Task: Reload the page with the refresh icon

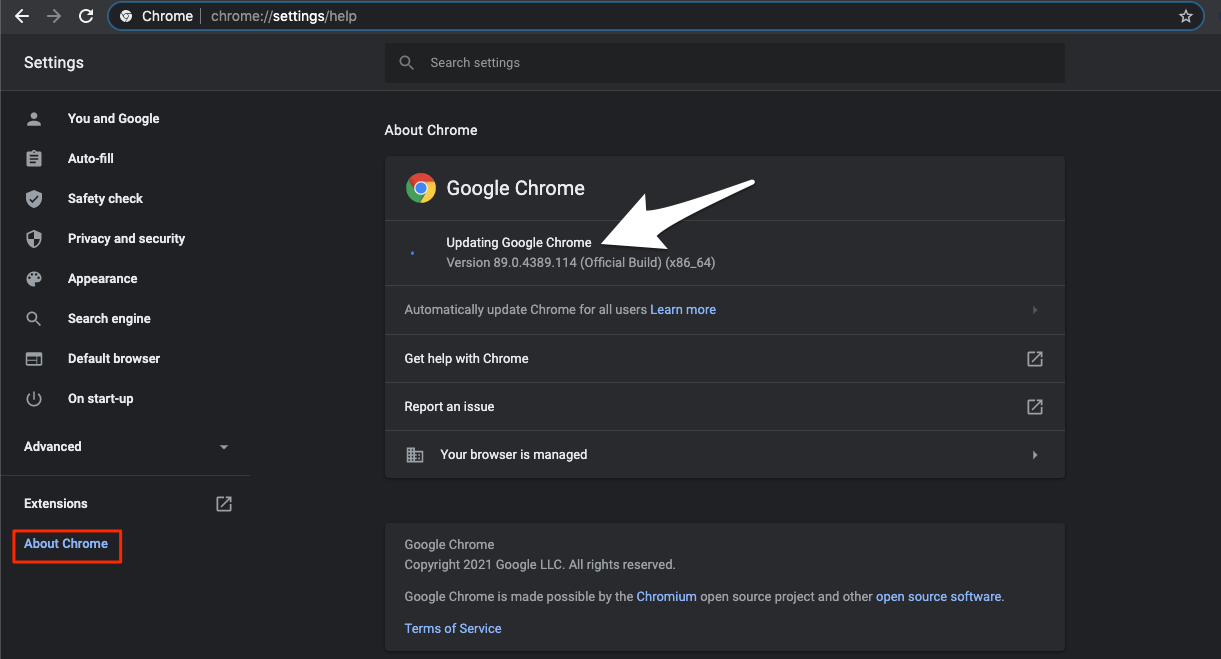Action: [86, 16]
